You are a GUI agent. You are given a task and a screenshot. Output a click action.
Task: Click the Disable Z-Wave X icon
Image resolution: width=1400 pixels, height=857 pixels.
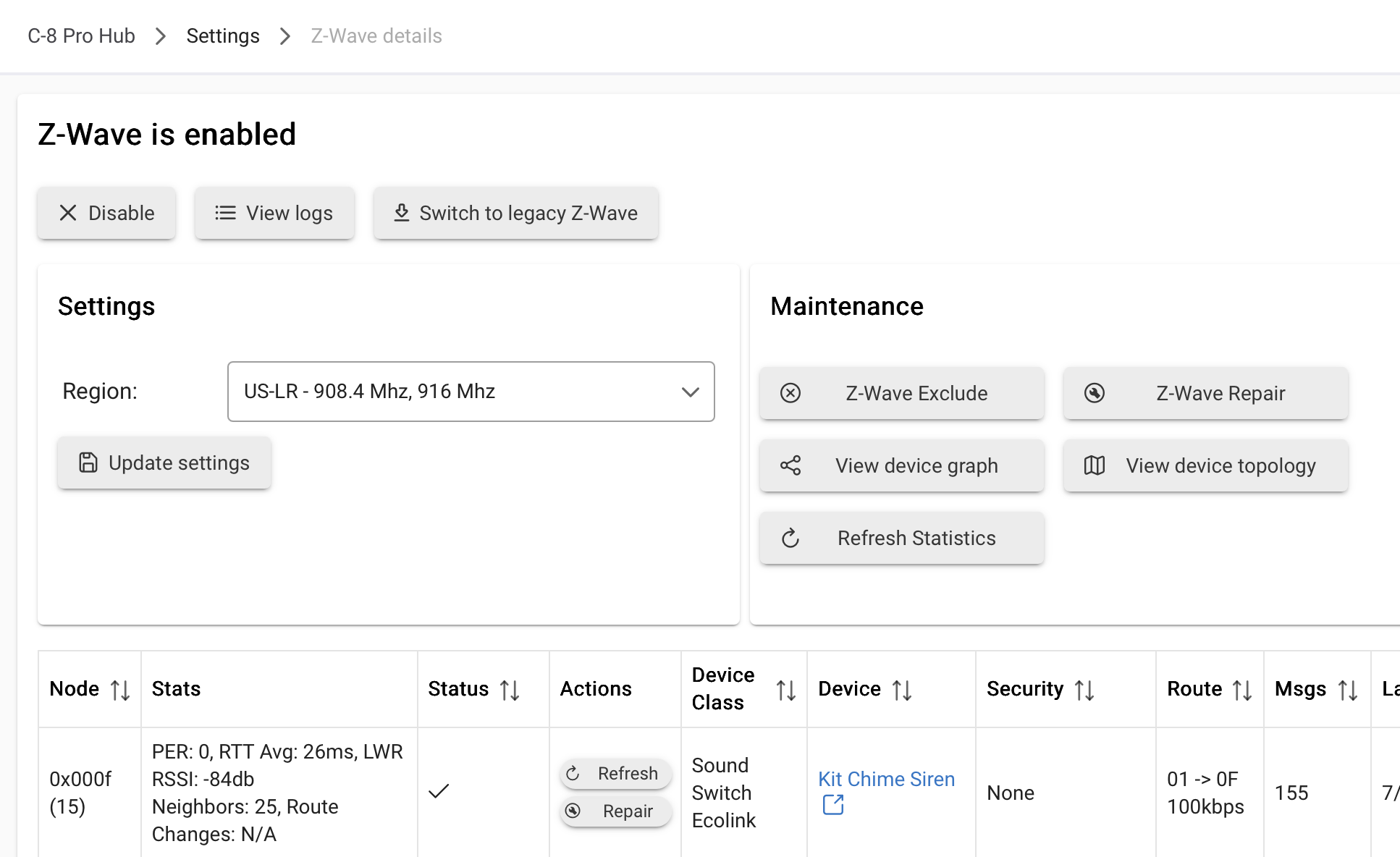[x=68, y=213]
